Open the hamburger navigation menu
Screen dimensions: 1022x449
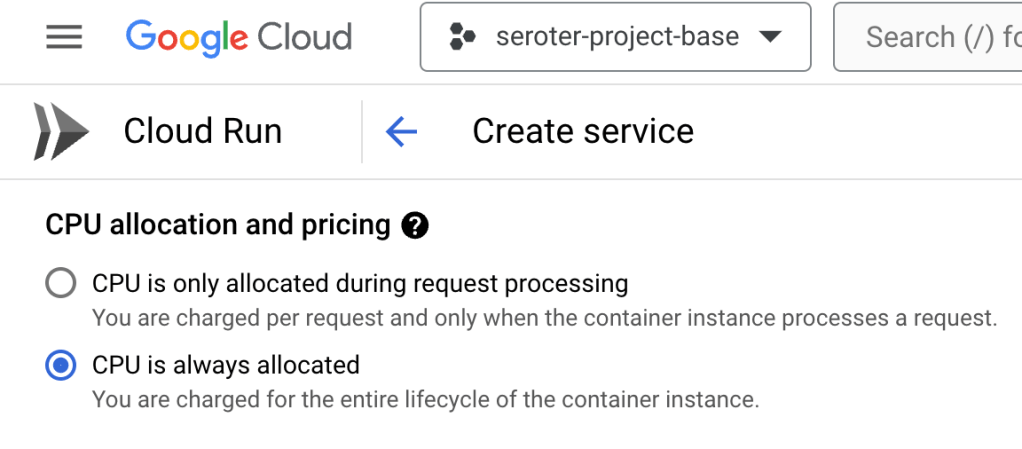(x=64, y=38)
